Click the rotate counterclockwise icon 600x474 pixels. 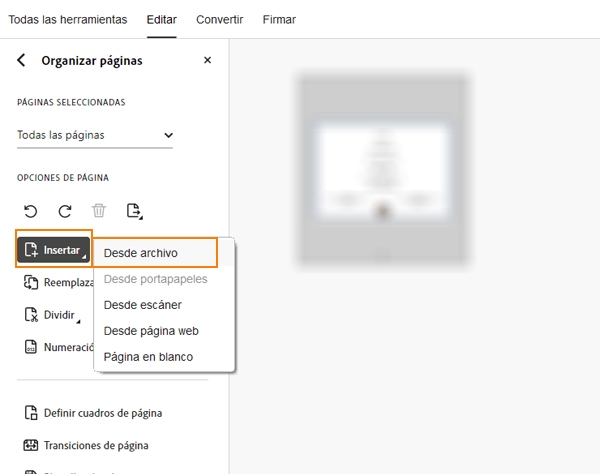(x=31, y=211)
